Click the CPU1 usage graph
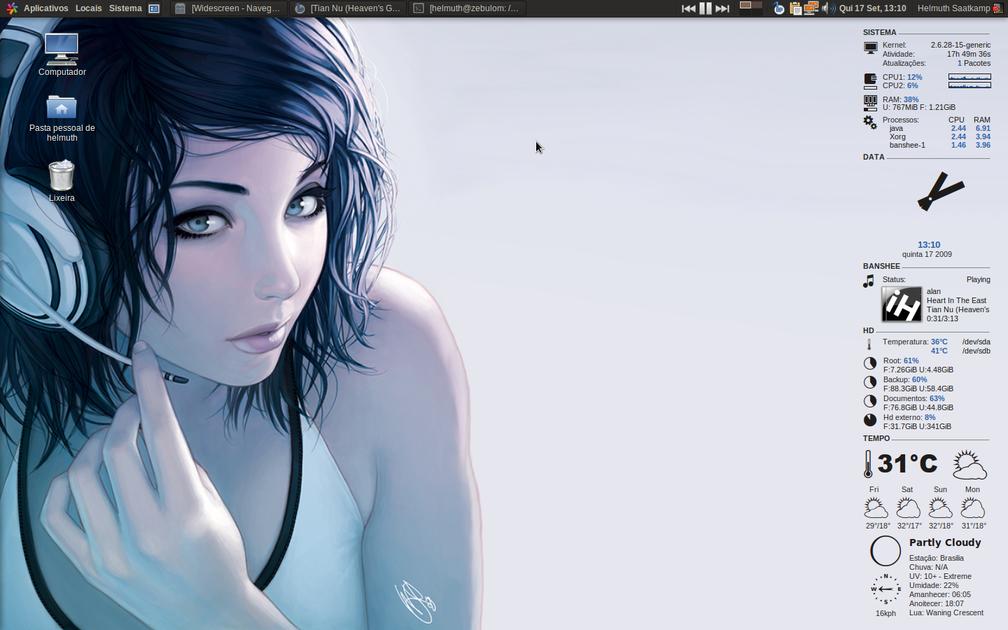The width and height of the screenshot is (1008, 630). pos(969,77)
